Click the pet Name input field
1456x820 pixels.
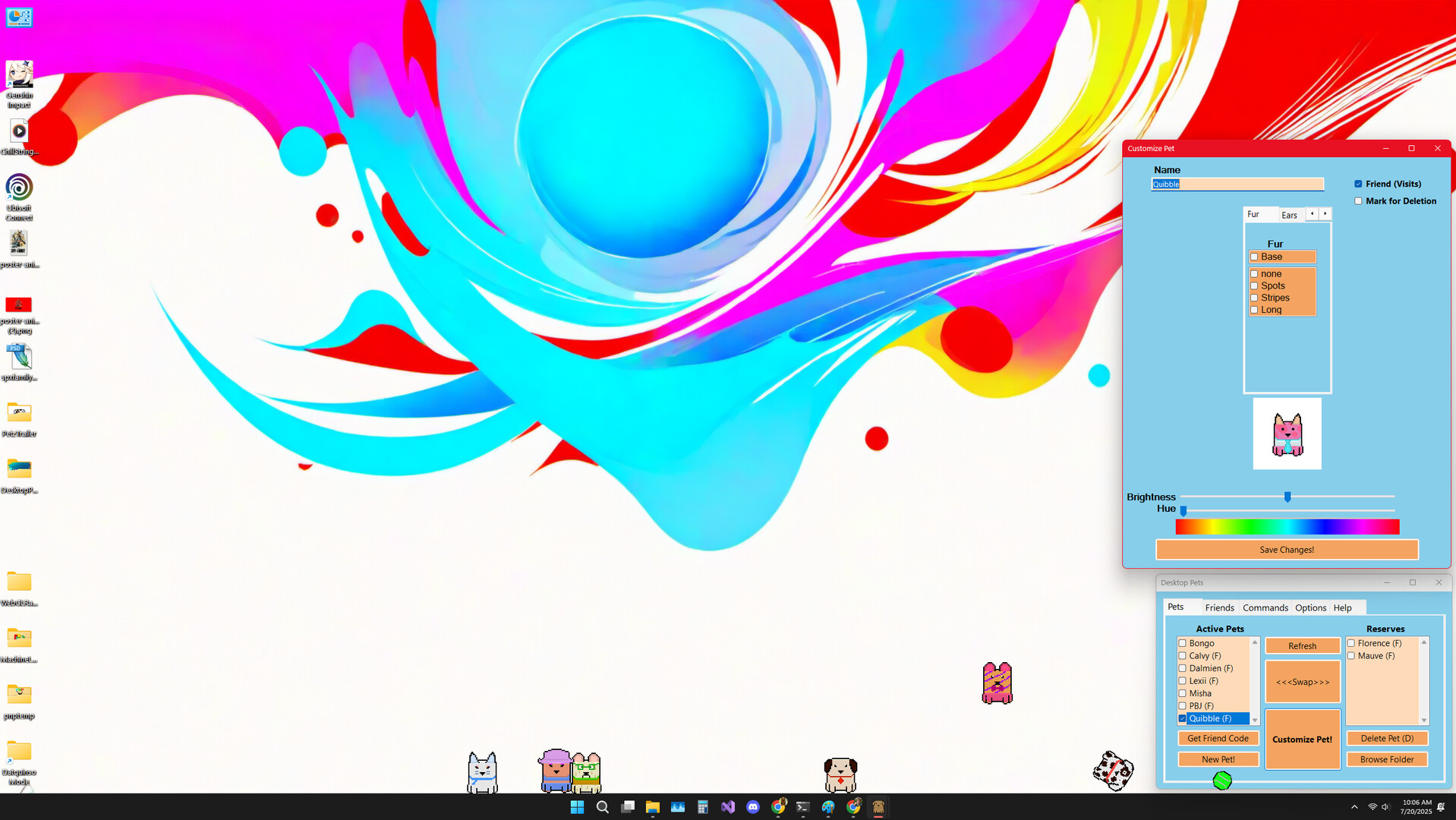pos(1238,184)
